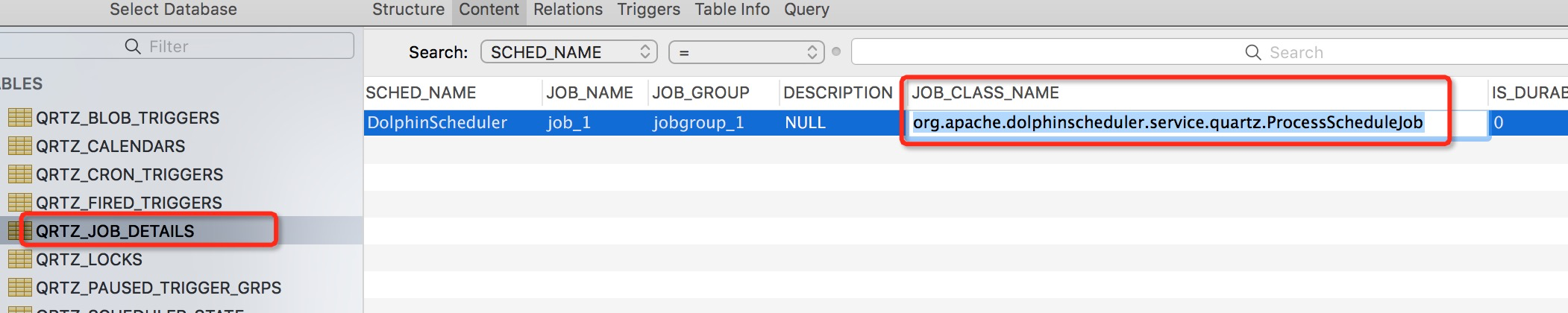This screenshot has height=313, width=1568.
Task: Click table icon beside QRTZ_FIRED_TRIGGERS
Action: click(x=19, y=203)
